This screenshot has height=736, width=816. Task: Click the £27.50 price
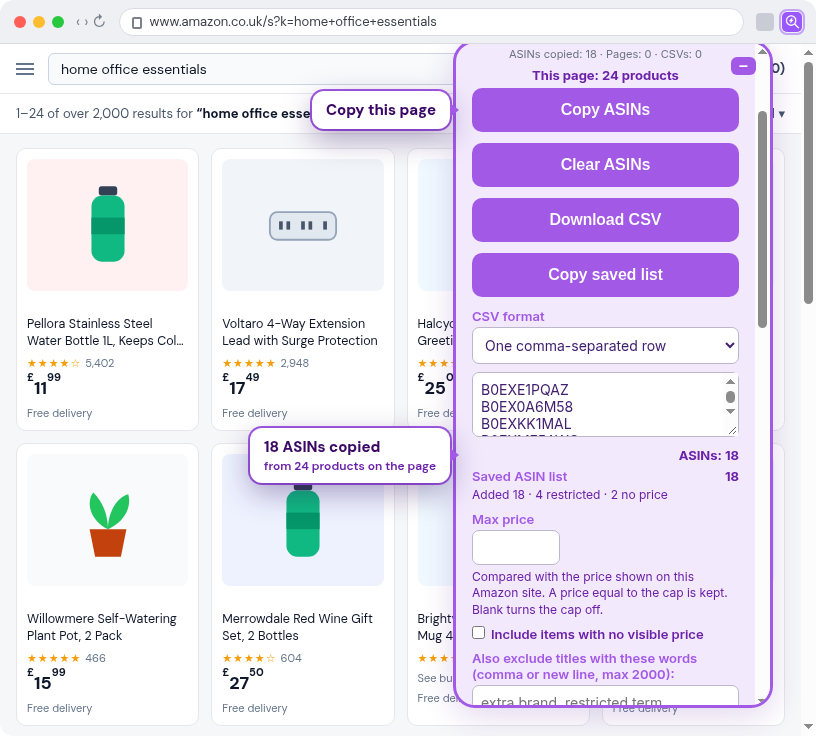[243, 679]
